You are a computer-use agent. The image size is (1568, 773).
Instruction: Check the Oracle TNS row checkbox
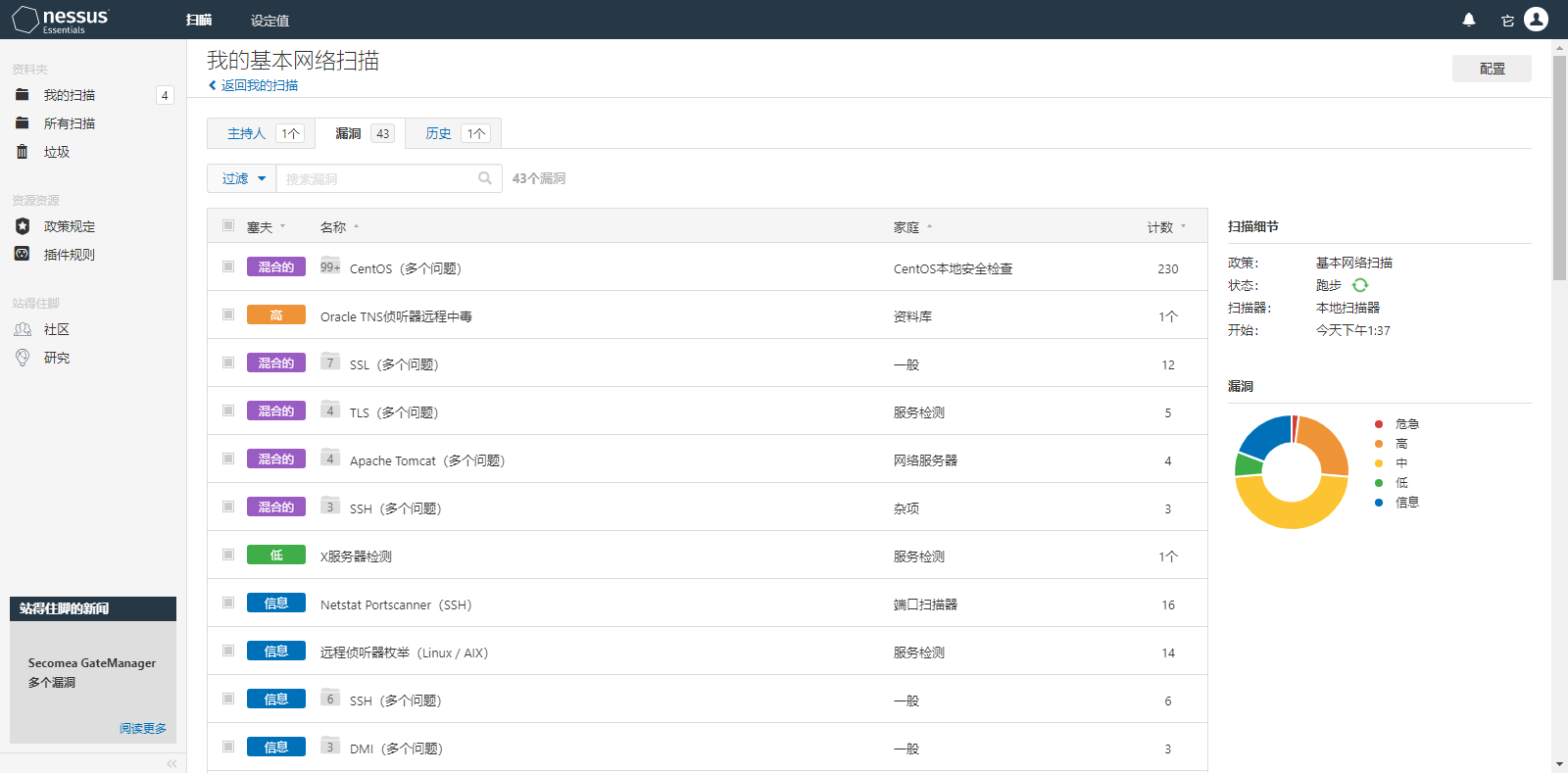pyautogui.click(x=228, y=314)
